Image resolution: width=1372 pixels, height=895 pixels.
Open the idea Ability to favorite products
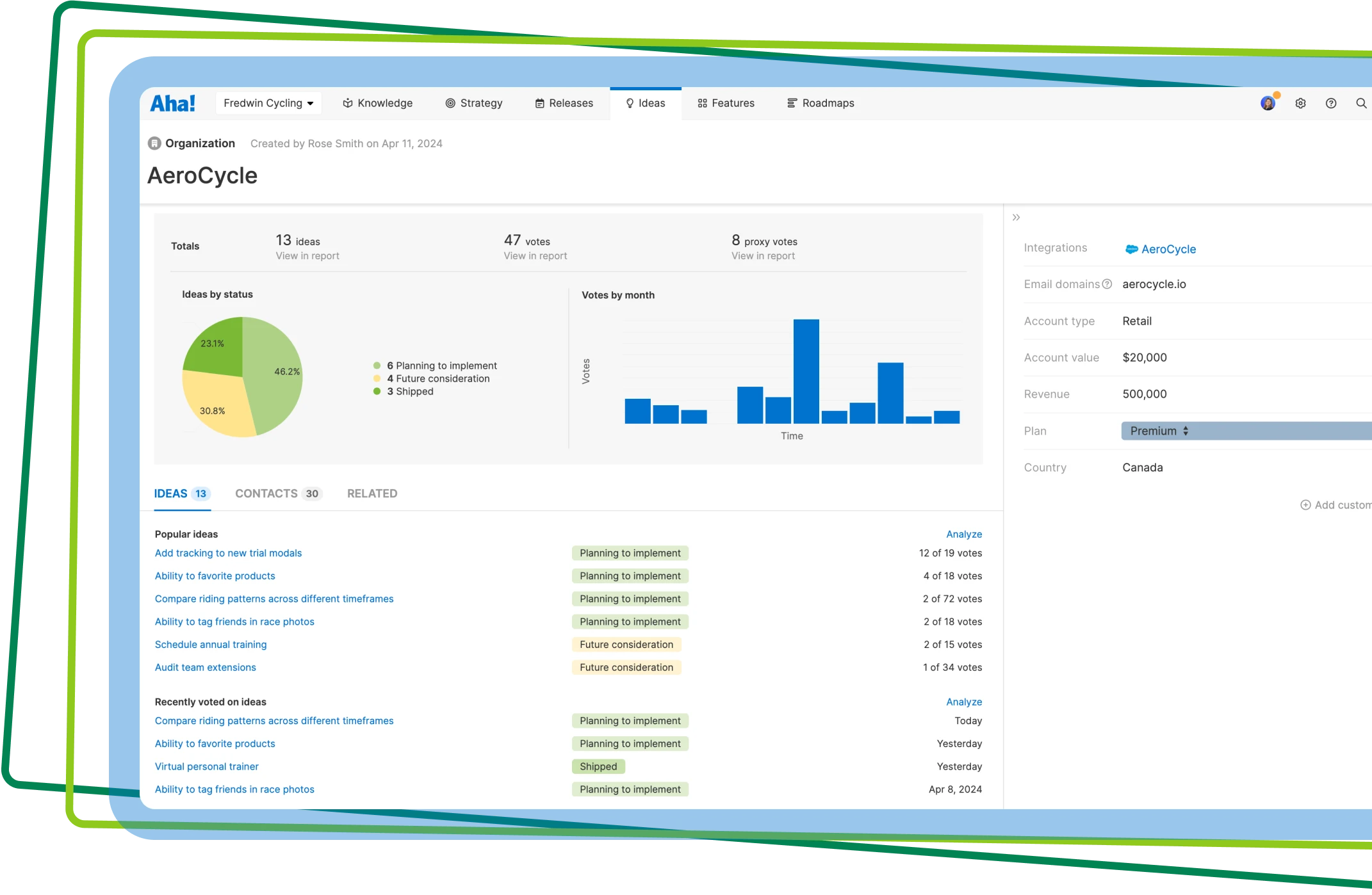click(215, 576)
